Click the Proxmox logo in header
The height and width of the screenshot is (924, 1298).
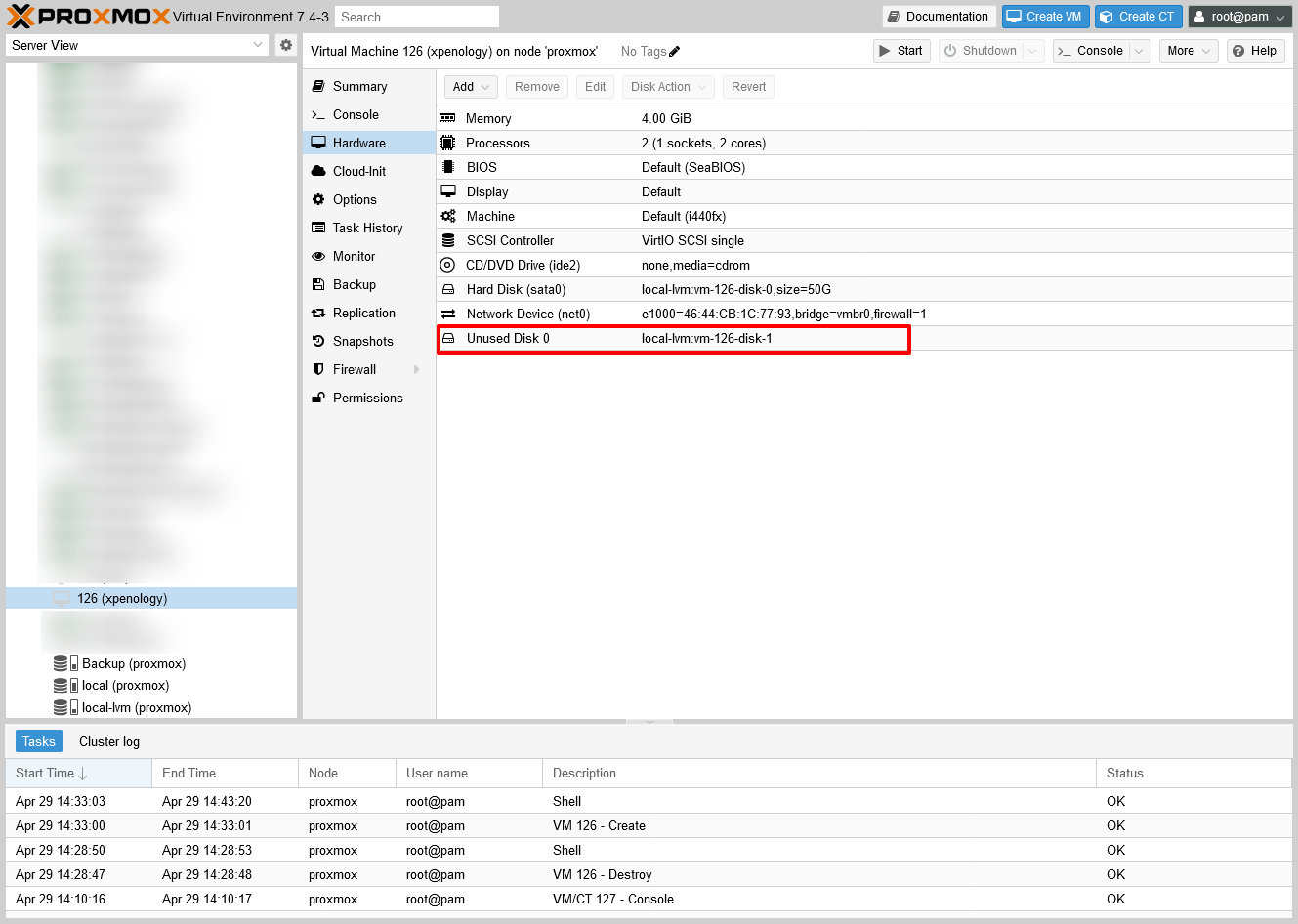pos(88,17)
